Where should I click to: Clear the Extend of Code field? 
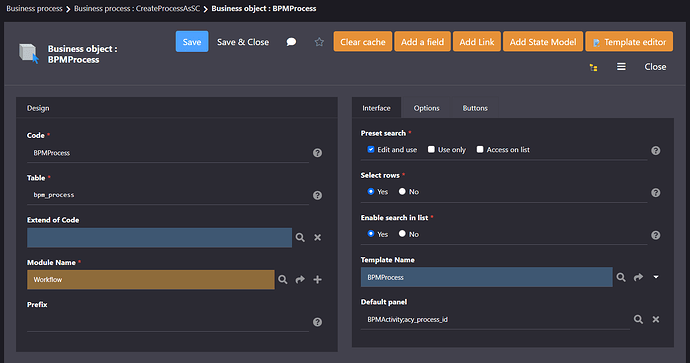[x=317, y=238]
